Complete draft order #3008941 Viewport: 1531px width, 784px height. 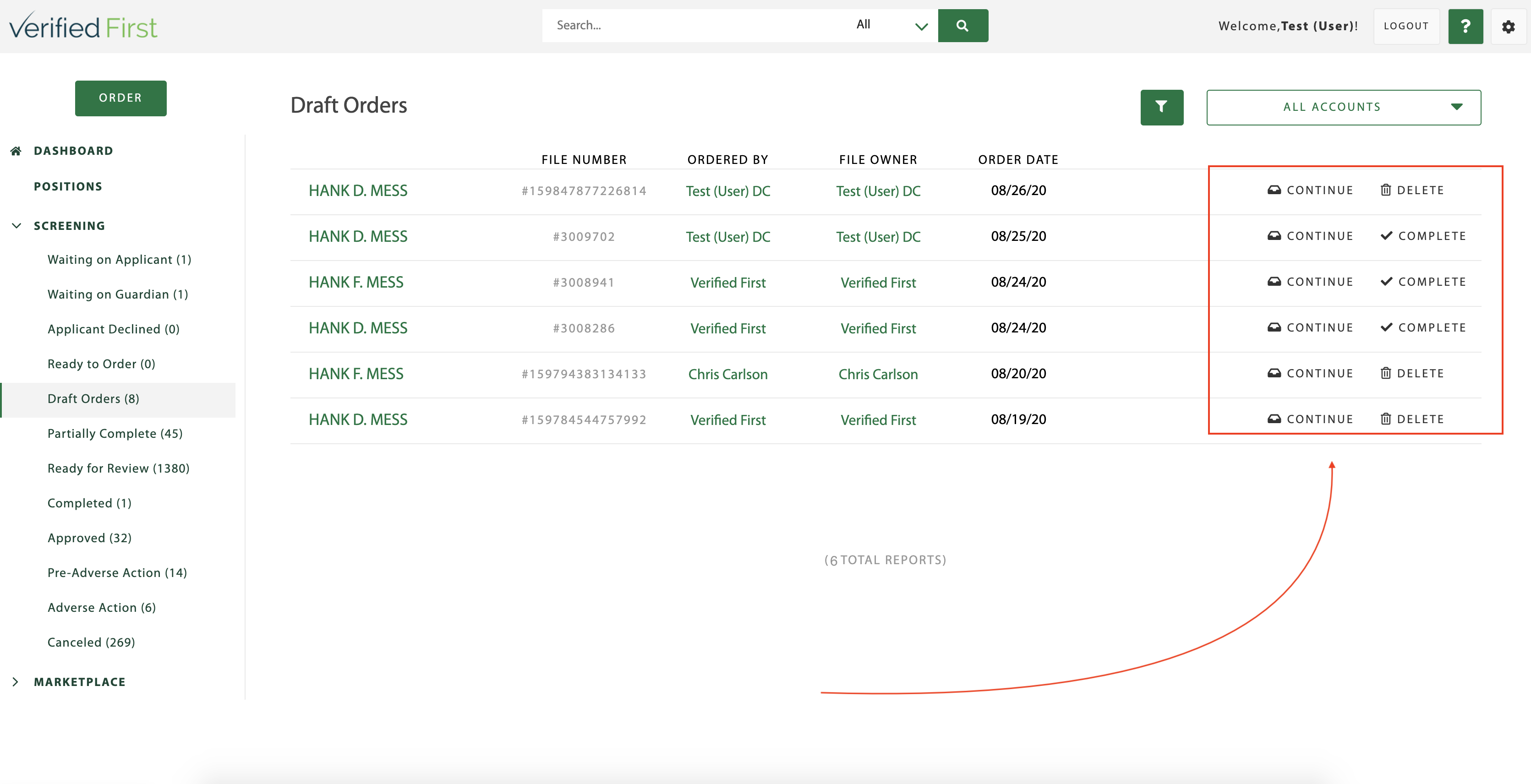tap(1423, 282)
